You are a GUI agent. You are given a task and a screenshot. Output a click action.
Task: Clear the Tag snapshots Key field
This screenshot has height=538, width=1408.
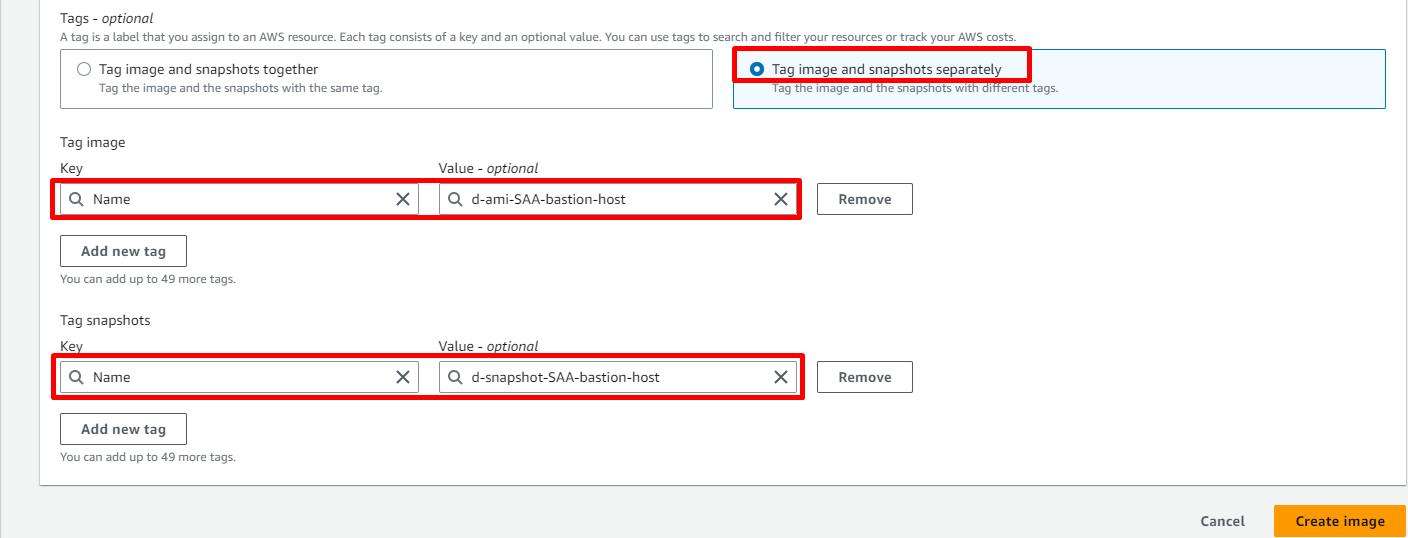tap(403, 377)
